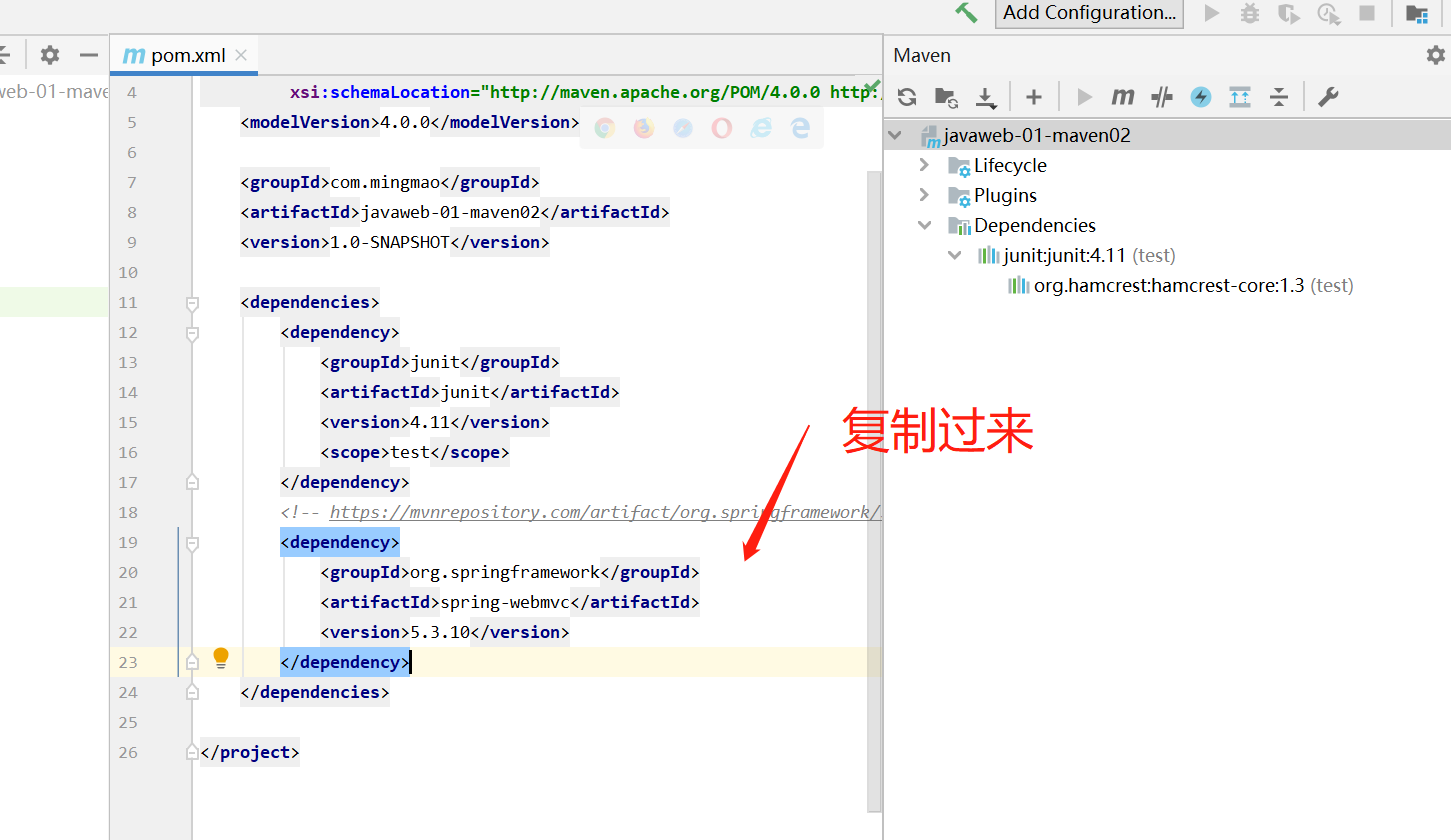This screenshot has width=1451, height=840.
Task: Click 1.0-SNAPSHOT version text
Action: point(390,242)
